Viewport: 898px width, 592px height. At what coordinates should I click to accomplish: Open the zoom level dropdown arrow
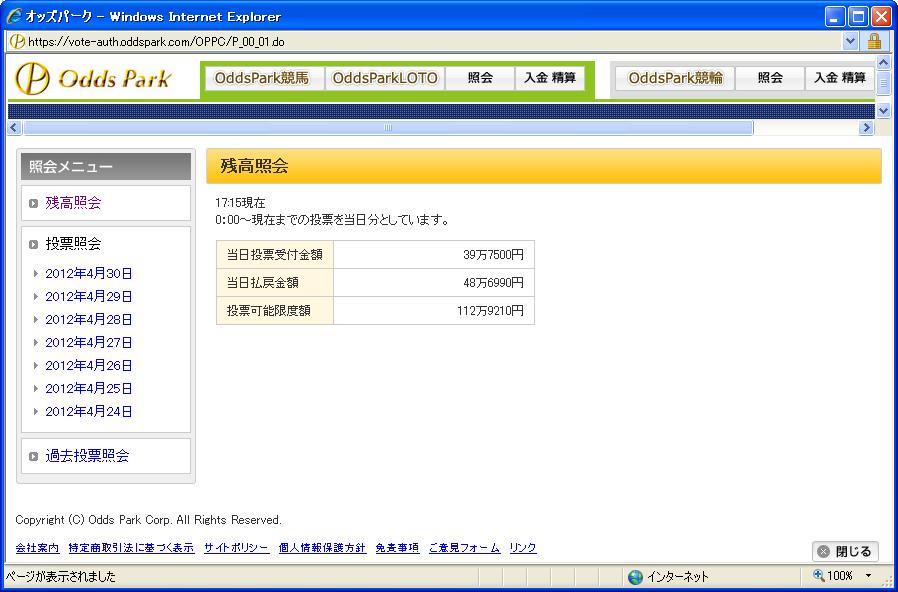pos(868,575)
